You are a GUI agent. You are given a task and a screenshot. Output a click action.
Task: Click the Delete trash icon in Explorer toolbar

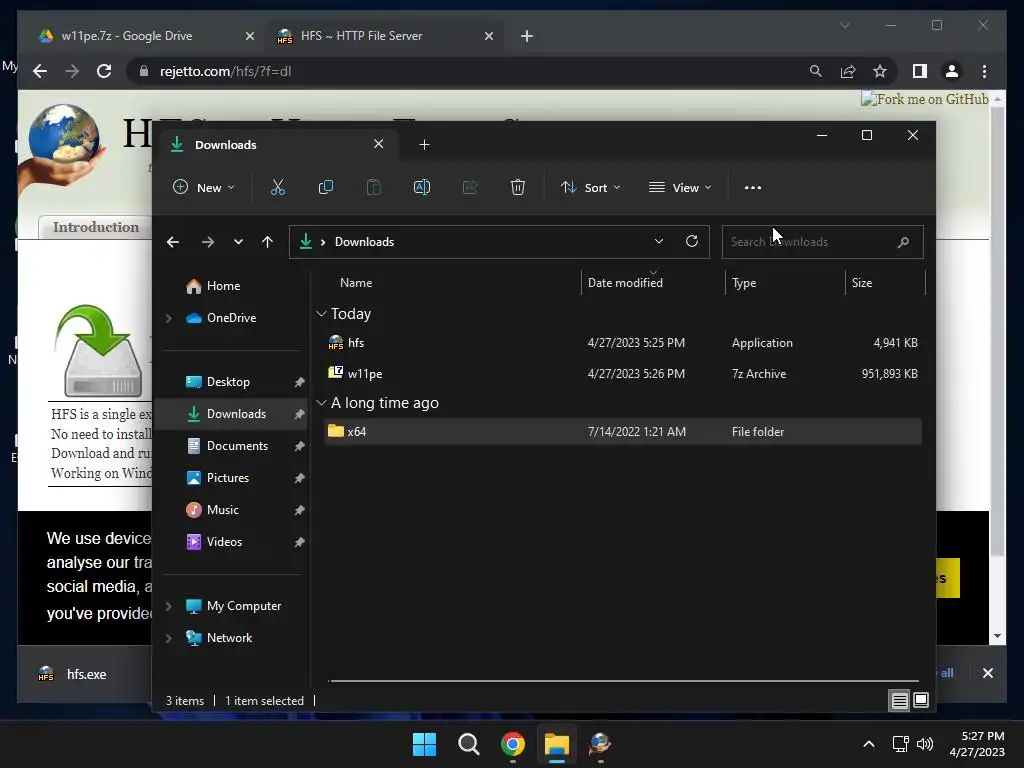(x=518, y=187)
